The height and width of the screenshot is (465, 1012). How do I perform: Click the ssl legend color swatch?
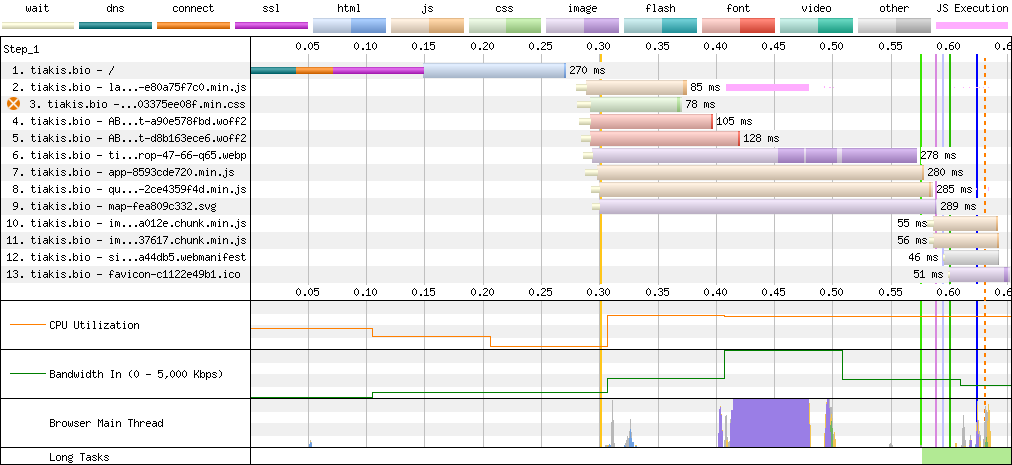point(271,26)
